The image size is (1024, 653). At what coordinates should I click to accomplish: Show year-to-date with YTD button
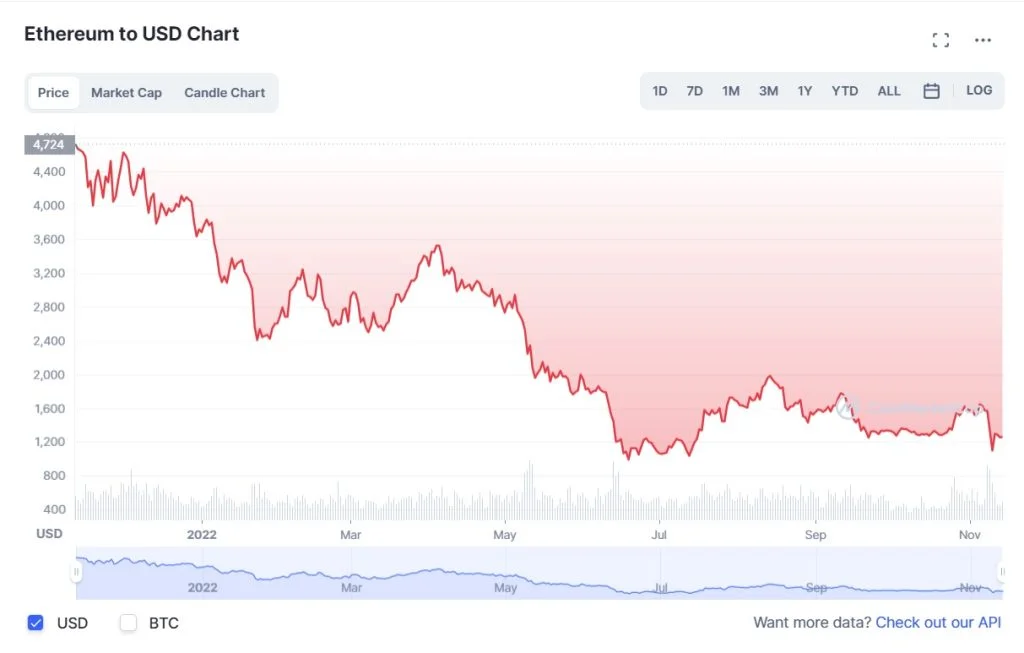[x=845, y=91]
